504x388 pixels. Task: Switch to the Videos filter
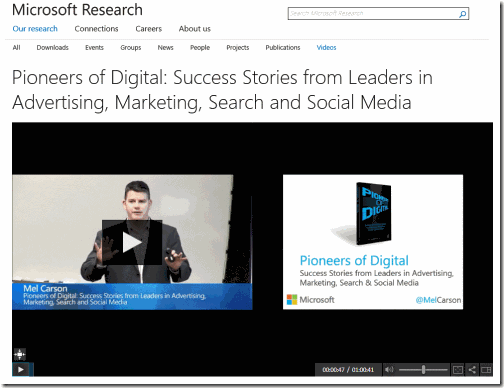[x=326, y=47]
